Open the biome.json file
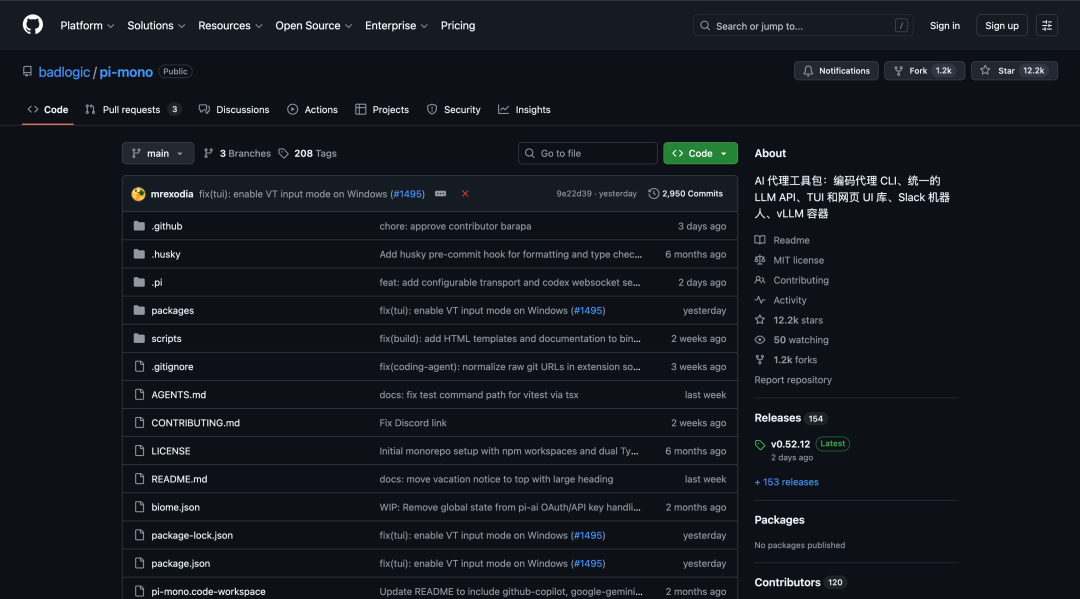This screenshot has width=1080, height=599. coord(176,507)
